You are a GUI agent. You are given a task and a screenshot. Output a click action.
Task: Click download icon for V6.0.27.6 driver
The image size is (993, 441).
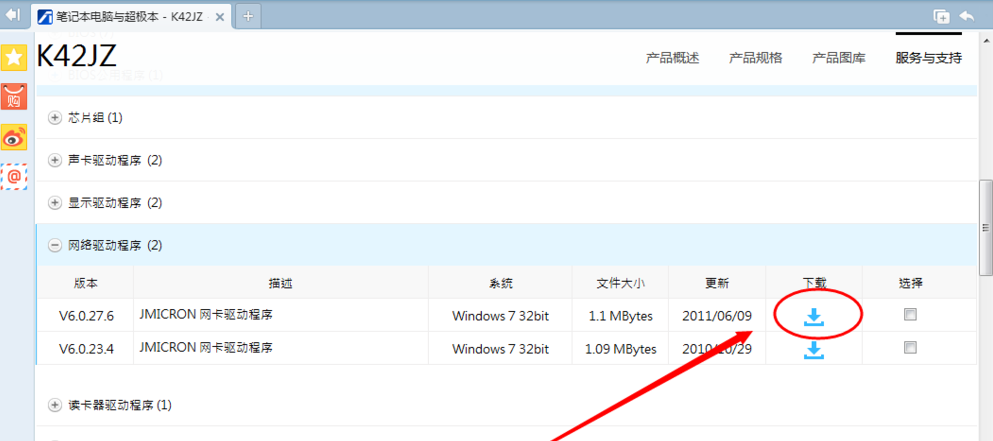[x=814, y=316]
